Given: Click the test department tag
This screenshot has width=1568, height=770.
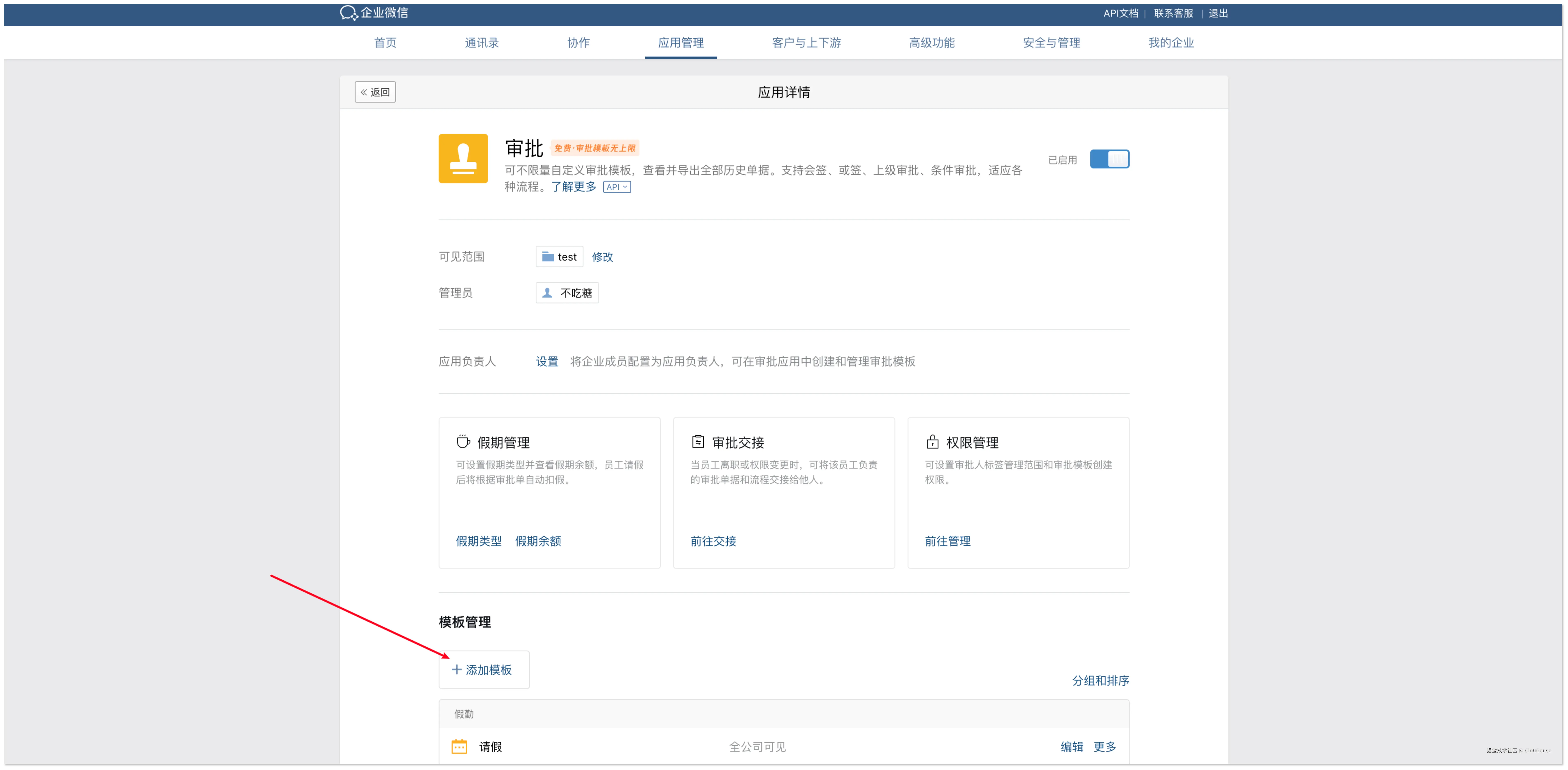Looking at the screenshot, I should tap(559, 257).
